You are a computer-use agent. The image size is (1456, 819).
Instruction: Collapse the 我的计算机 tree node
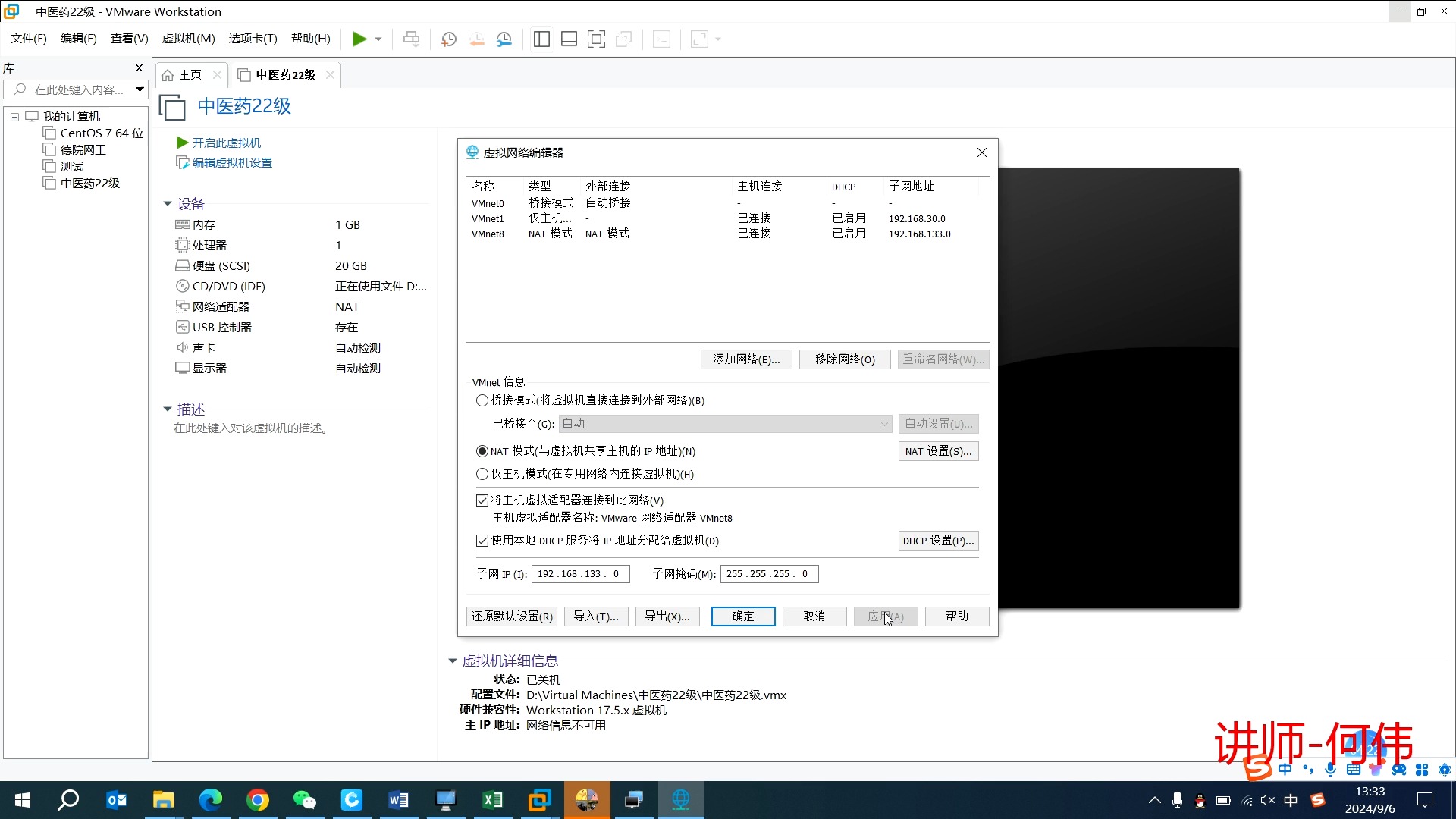click(14, 117)
